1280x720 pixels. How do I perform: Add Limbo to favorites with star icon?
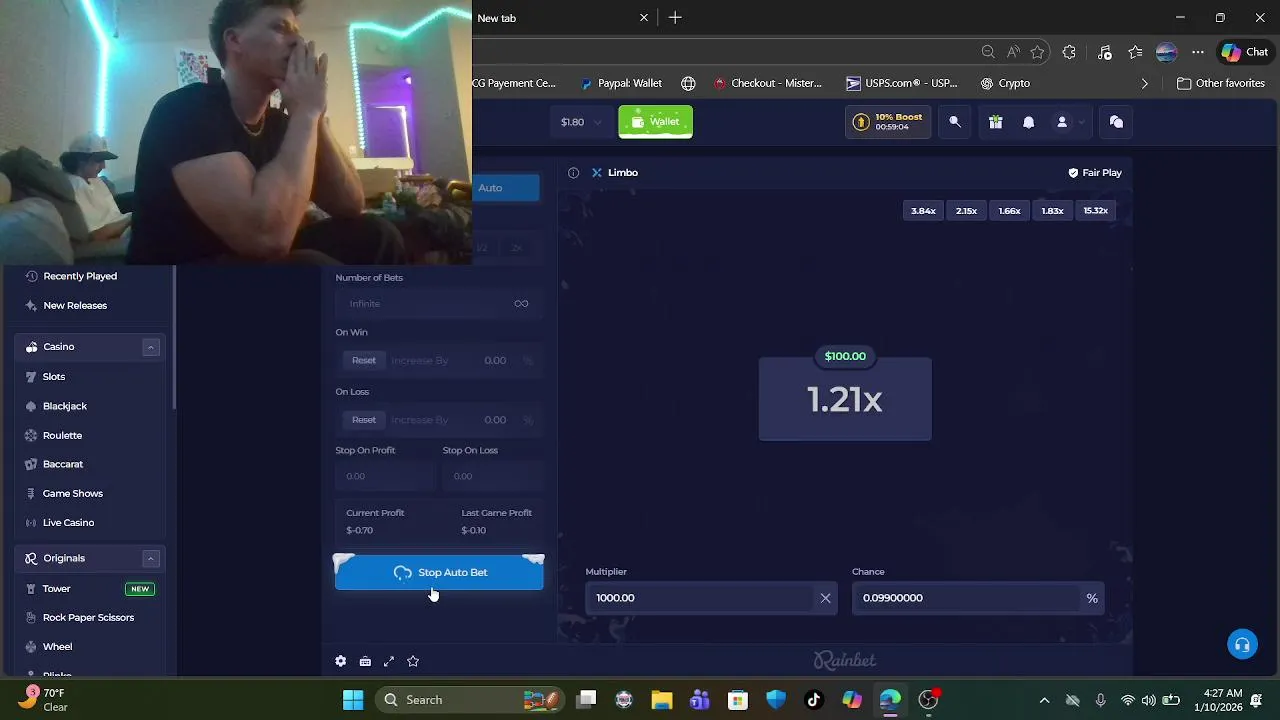click(413, 661)
